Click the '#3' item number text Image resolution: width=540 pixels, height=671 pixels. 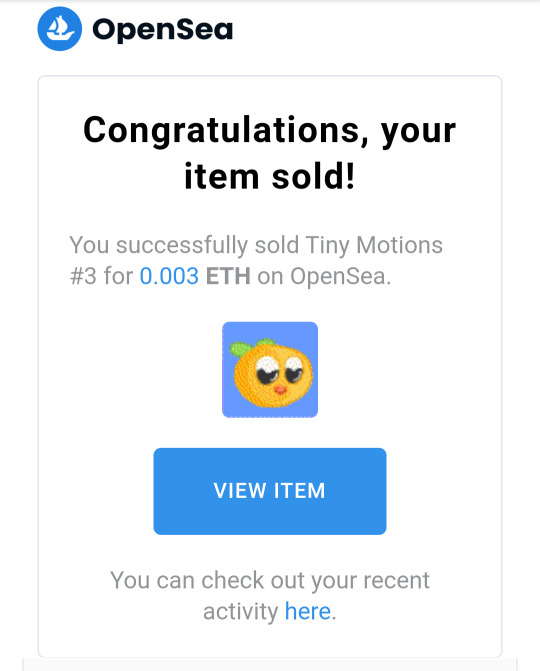point(83,276)
